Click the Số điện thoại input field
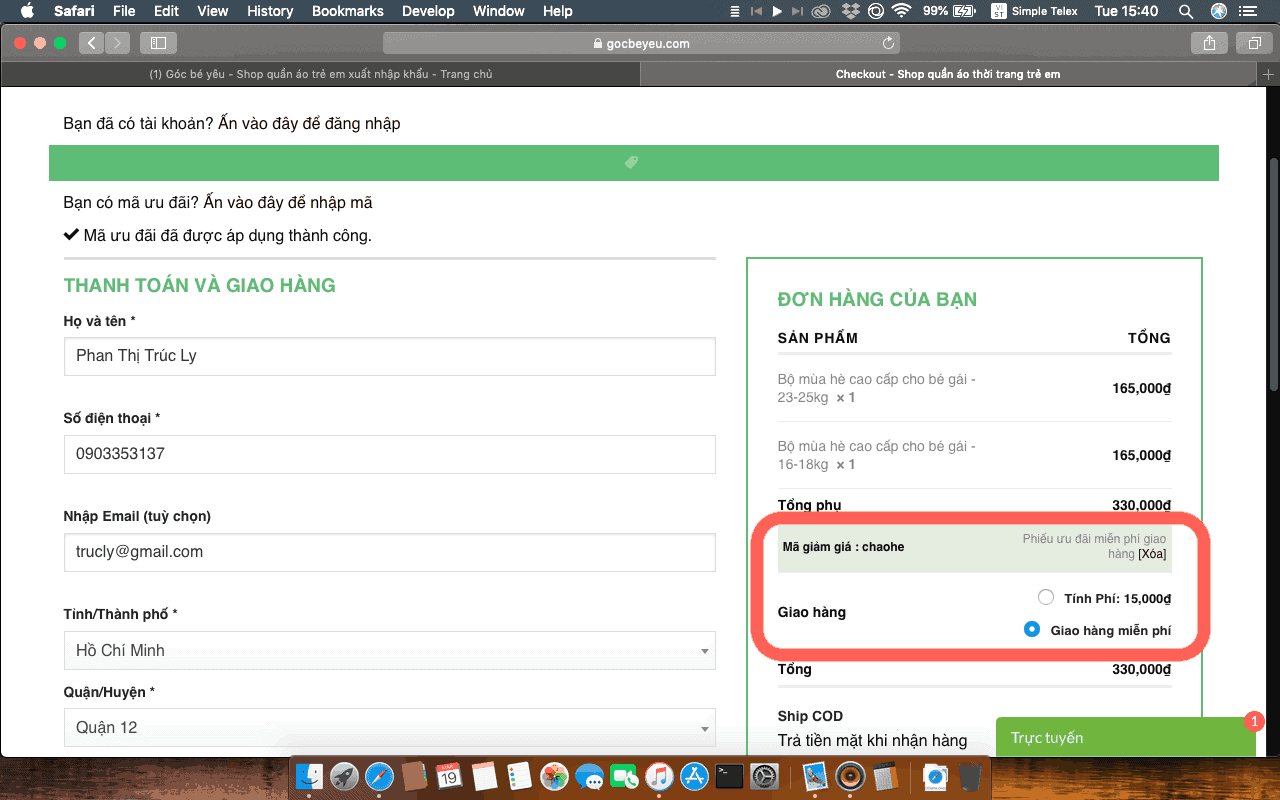1280x800 pixels. click(389, 454)
